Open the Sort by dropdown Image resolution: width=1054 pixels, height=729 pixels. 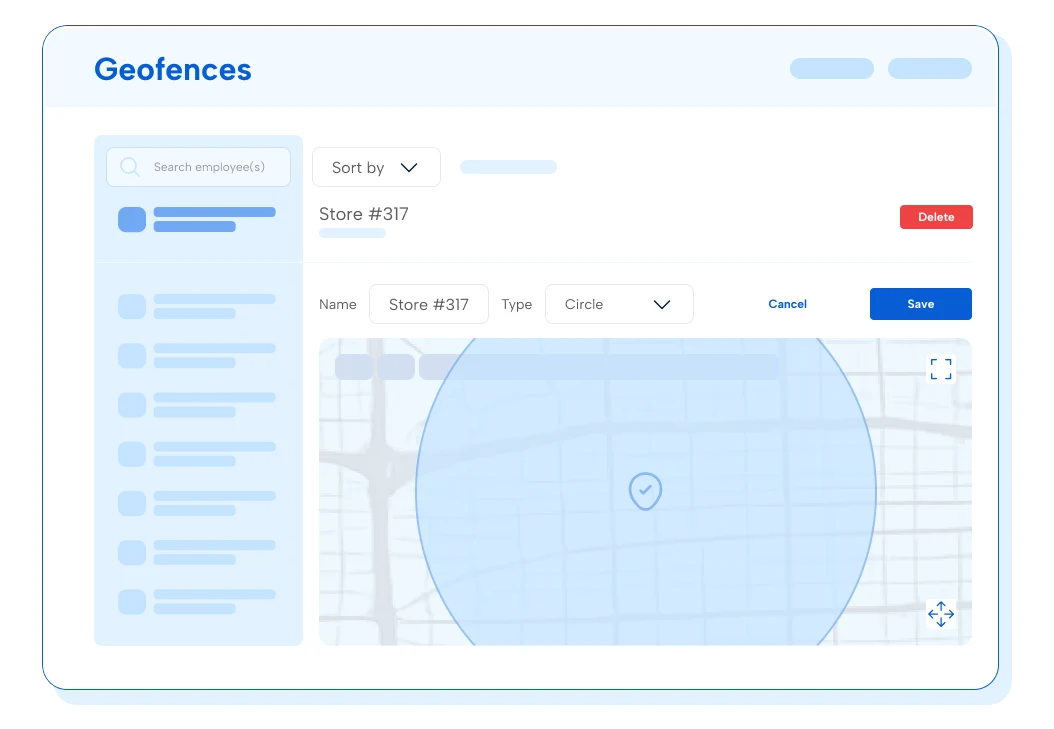[376, 167]
